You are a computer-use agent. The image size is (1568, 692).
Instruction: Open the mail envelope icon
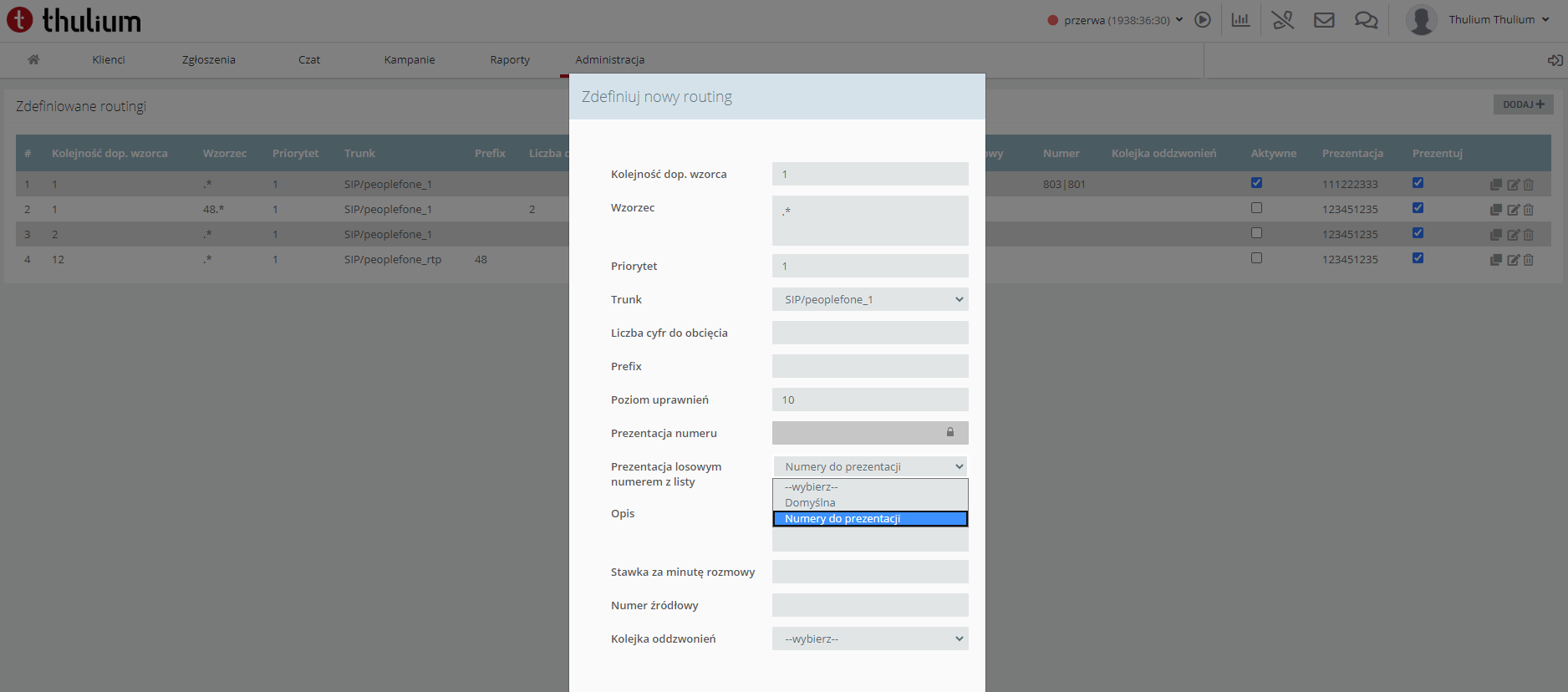(1324, 19)
